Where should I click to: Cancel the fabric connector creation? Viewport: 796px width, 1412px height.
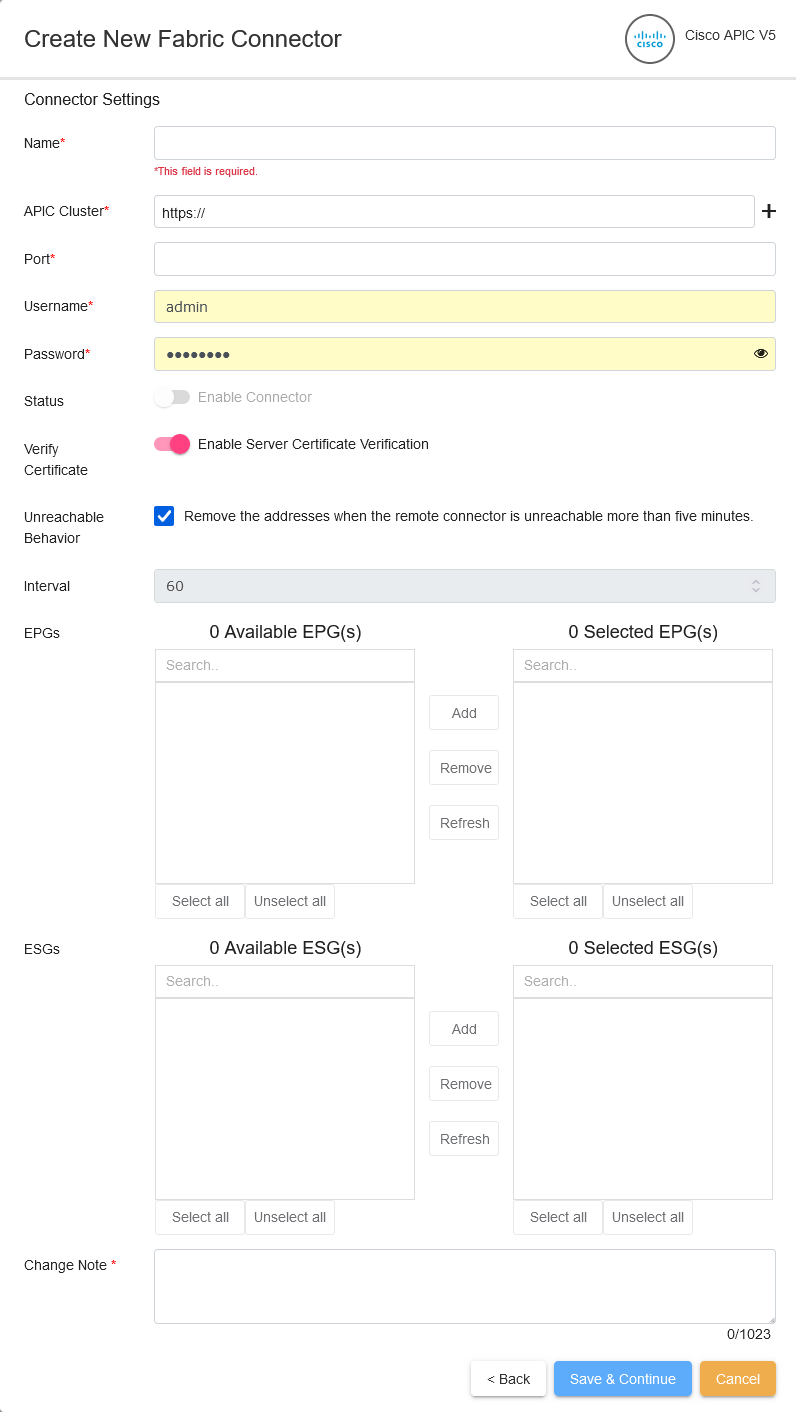(737, 1378)
